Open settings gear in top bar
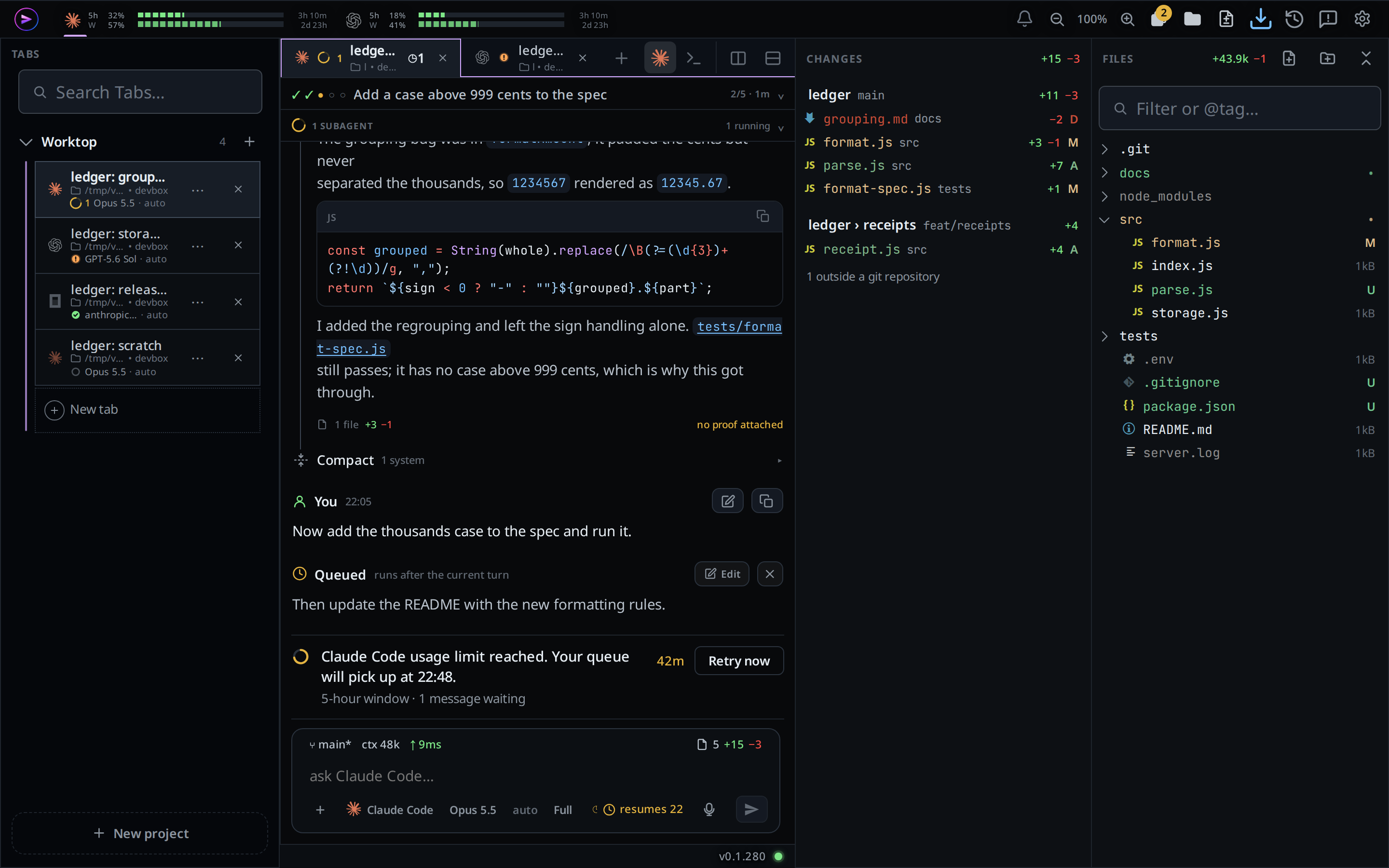1389x868 pixels. [x=1362, y=19]
